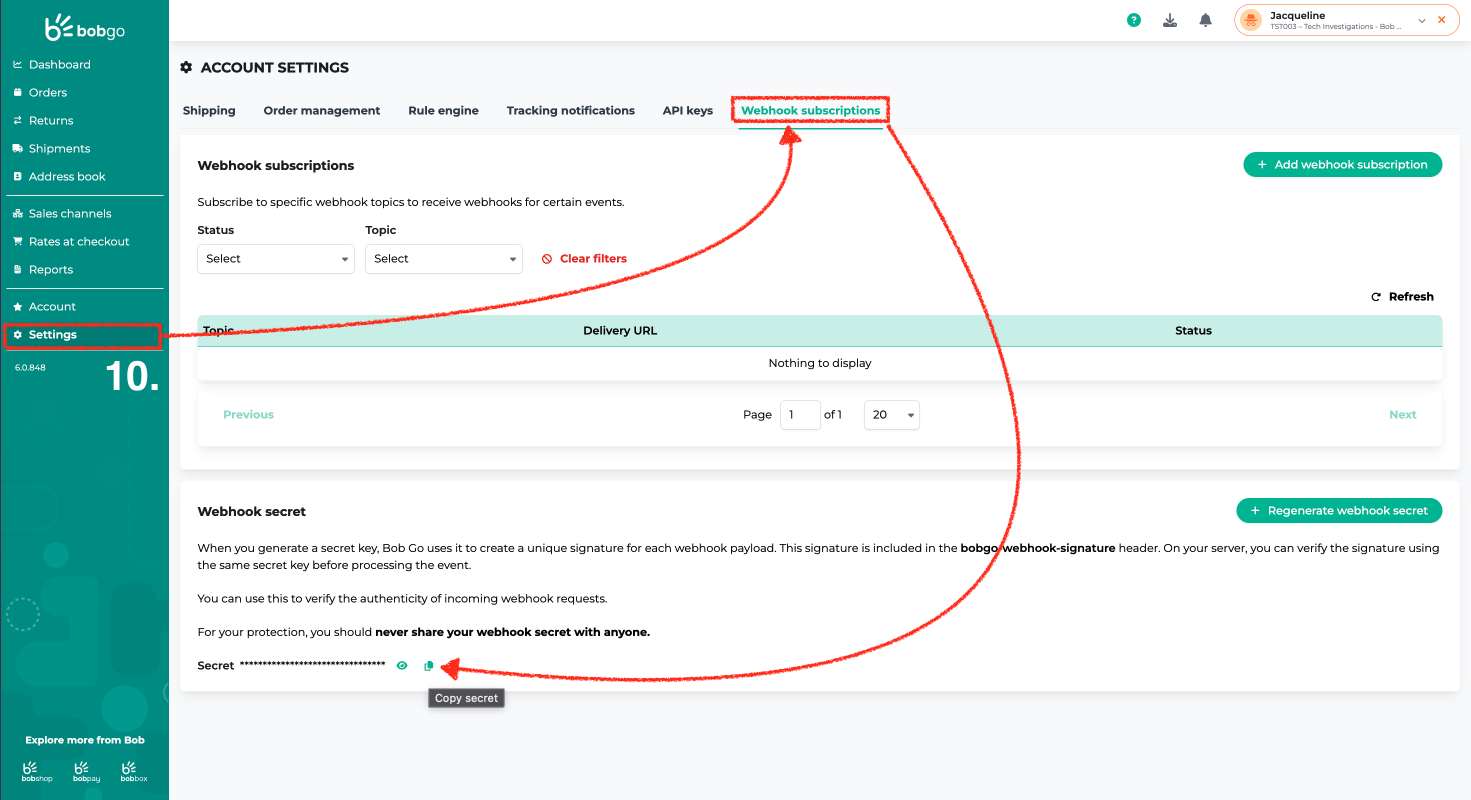Click Regenerate webhook secret button
This screenshot has height=800, width=1471.
1340,511
